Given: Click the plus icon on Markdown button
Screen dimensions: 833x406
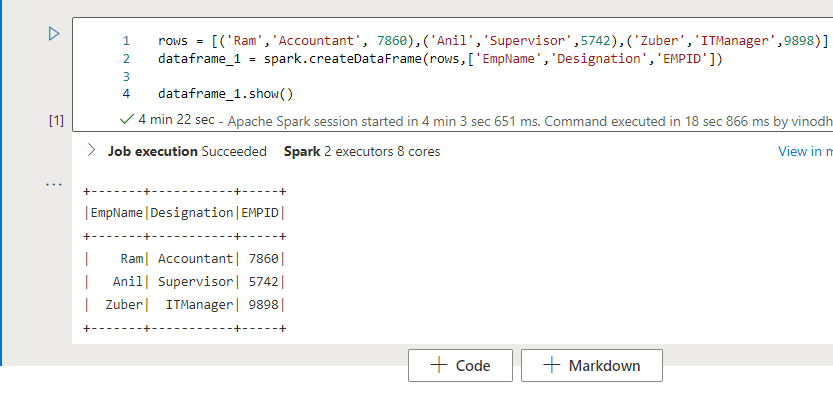Looking at the screenshot, I should pyautogui.click(x=551, y=365).
